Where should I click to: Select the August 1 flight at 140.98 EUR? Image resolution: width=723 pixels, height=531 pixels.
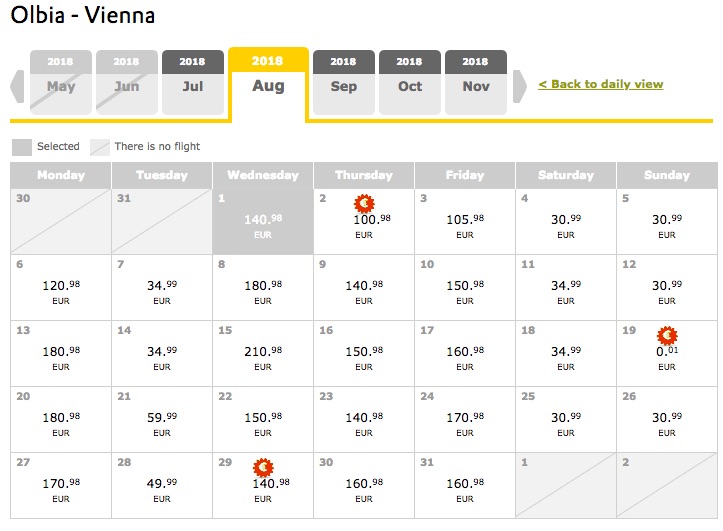(263, 222)
